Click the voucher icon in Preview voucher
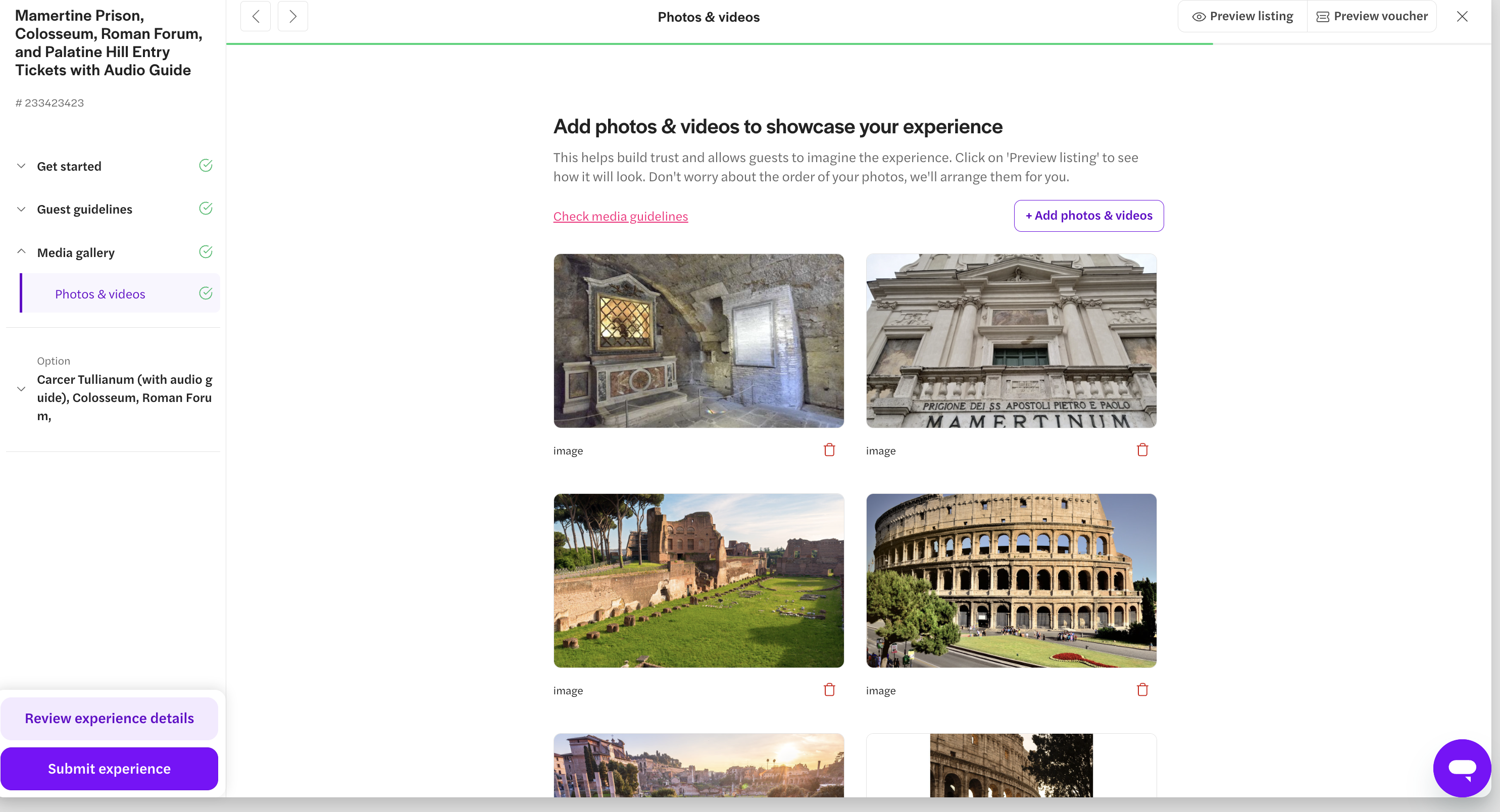1500x812 pixels. pyautogui.click(x=1322, y=17)
